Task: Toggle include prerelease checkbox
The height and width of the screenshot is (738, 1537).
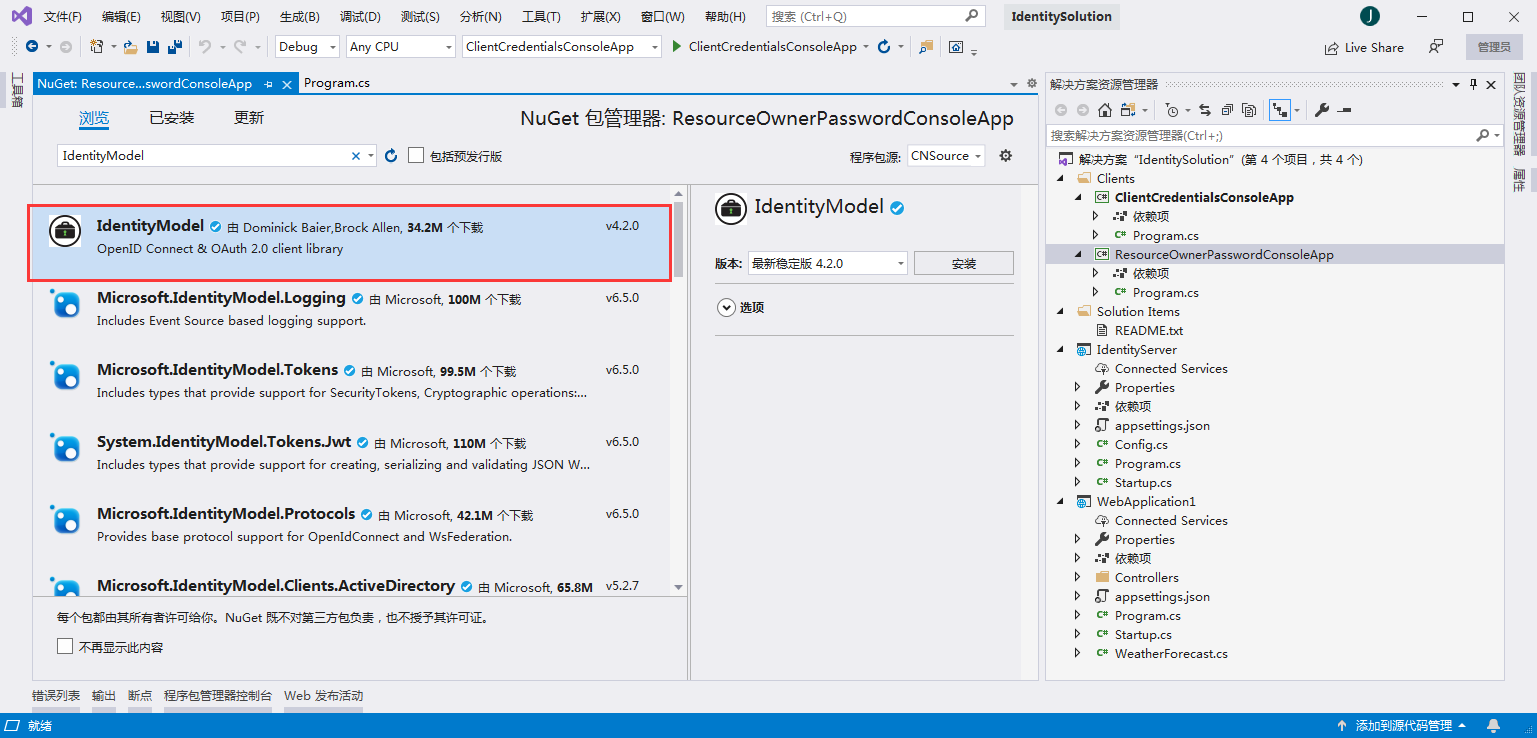Action: (416, 155)
